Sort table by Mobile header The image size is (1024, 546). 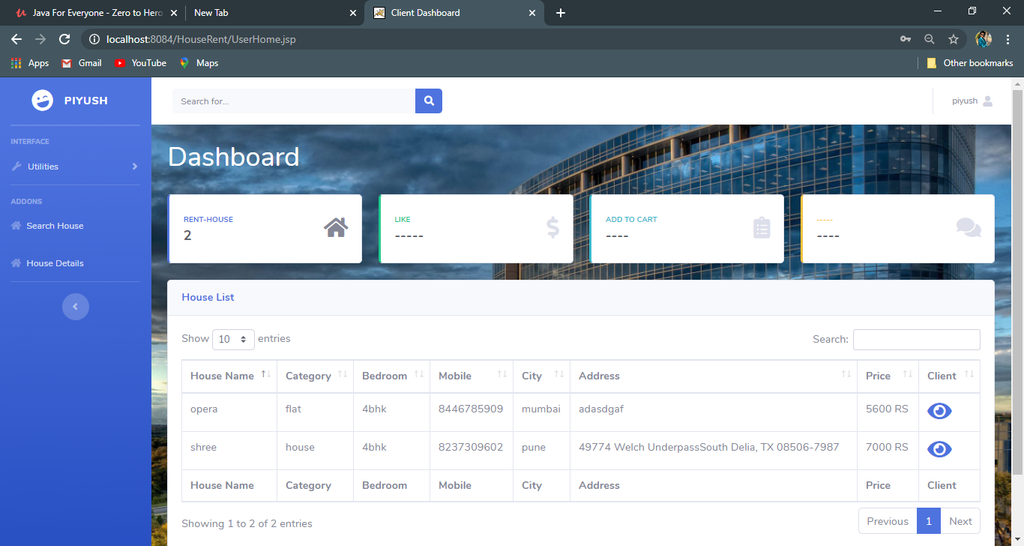click(x=472, y=376)
